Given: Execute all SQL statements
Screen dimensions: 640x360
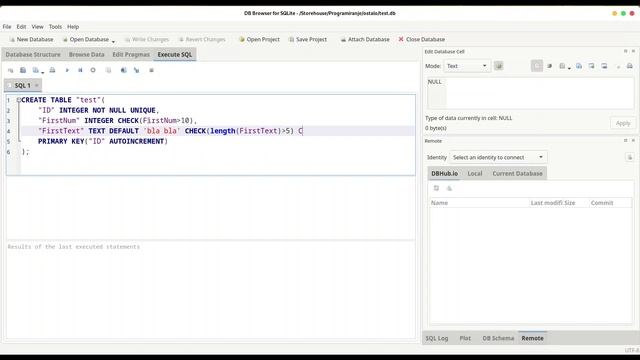Looking at the screenshot, I should coord(67,70).
